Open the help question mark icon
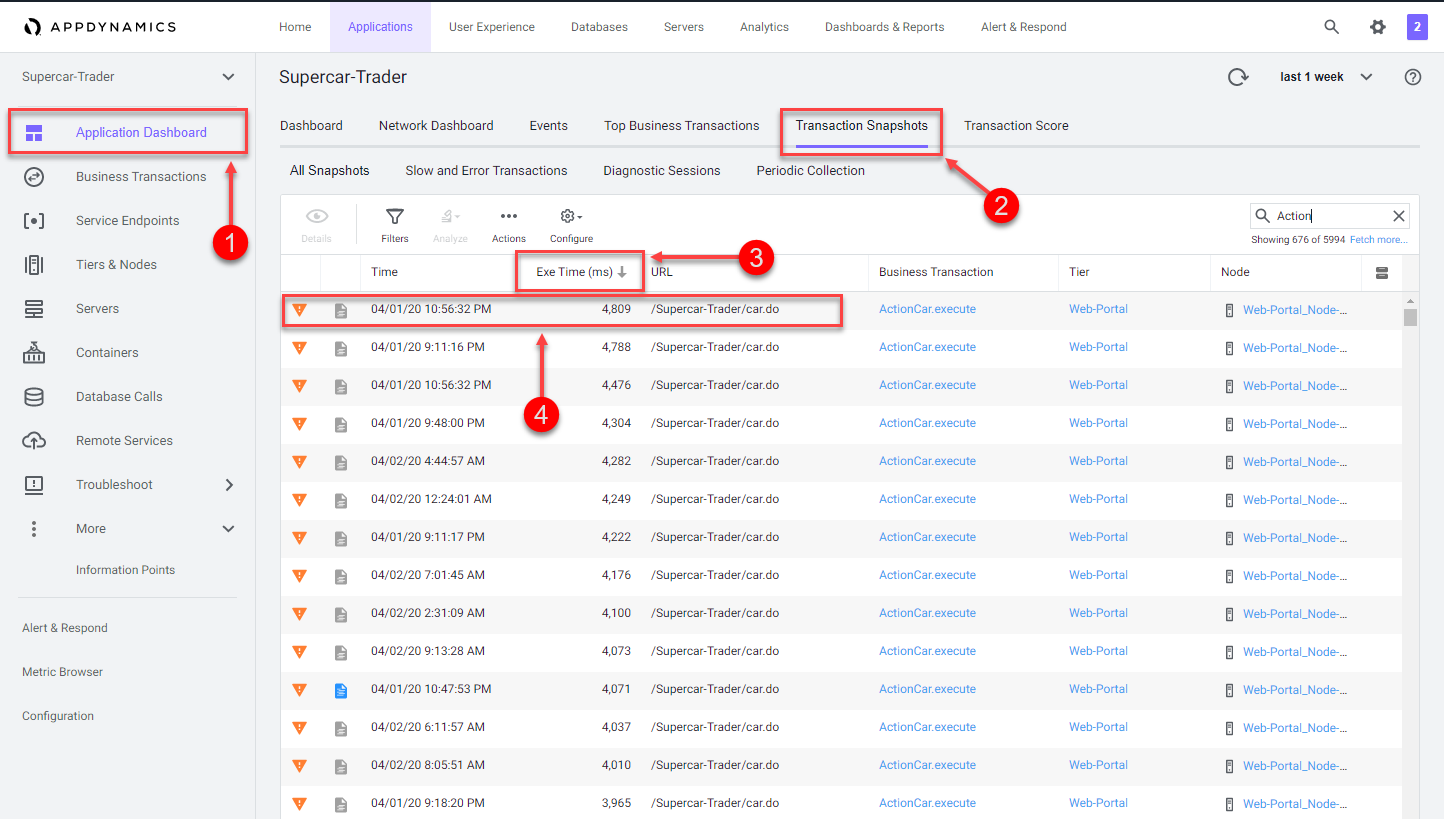This screenshot has width=1444, height=819. (x=1413, y=77)
